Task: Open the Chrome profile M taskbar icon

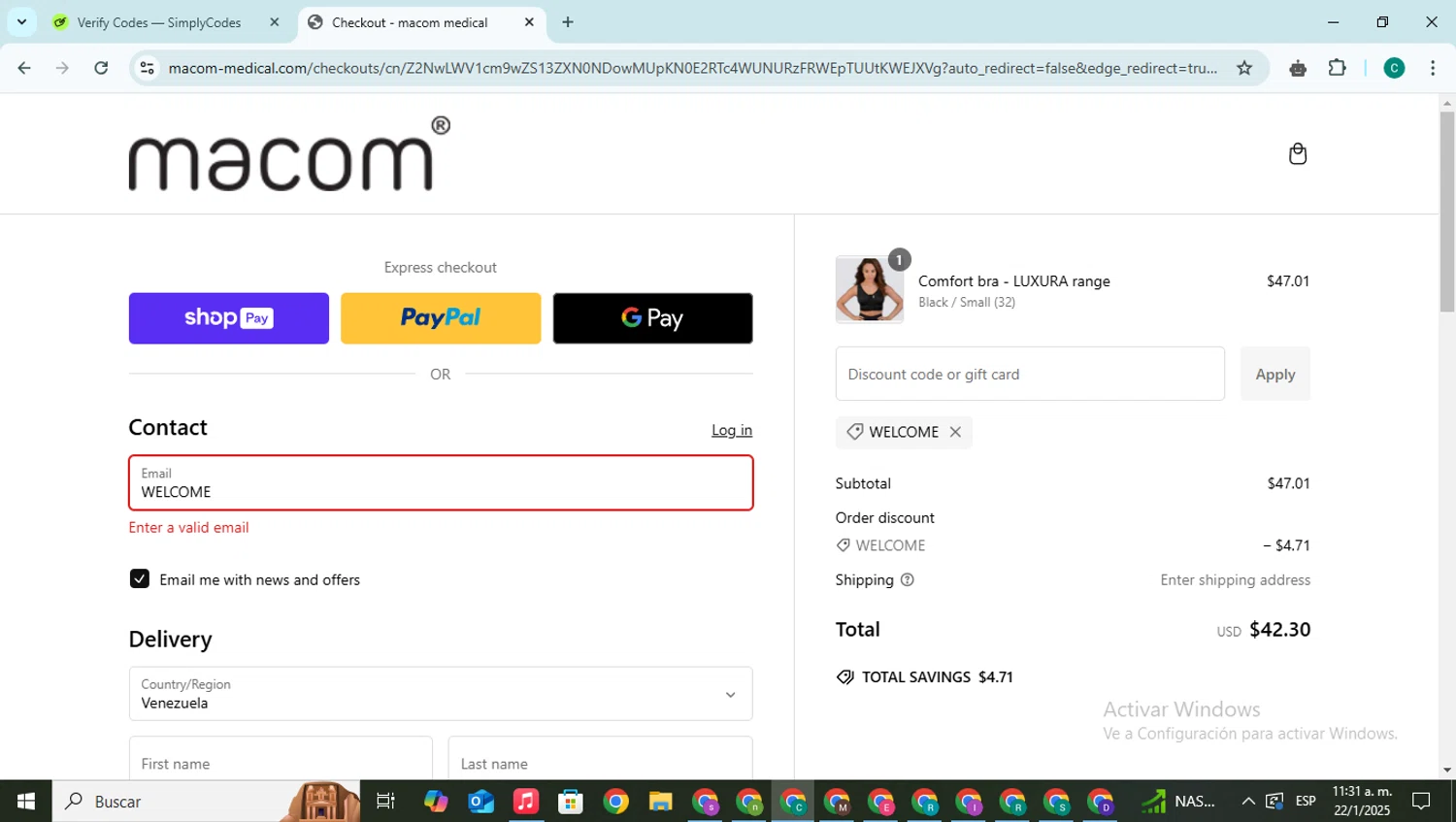Action: pos(837,802)
